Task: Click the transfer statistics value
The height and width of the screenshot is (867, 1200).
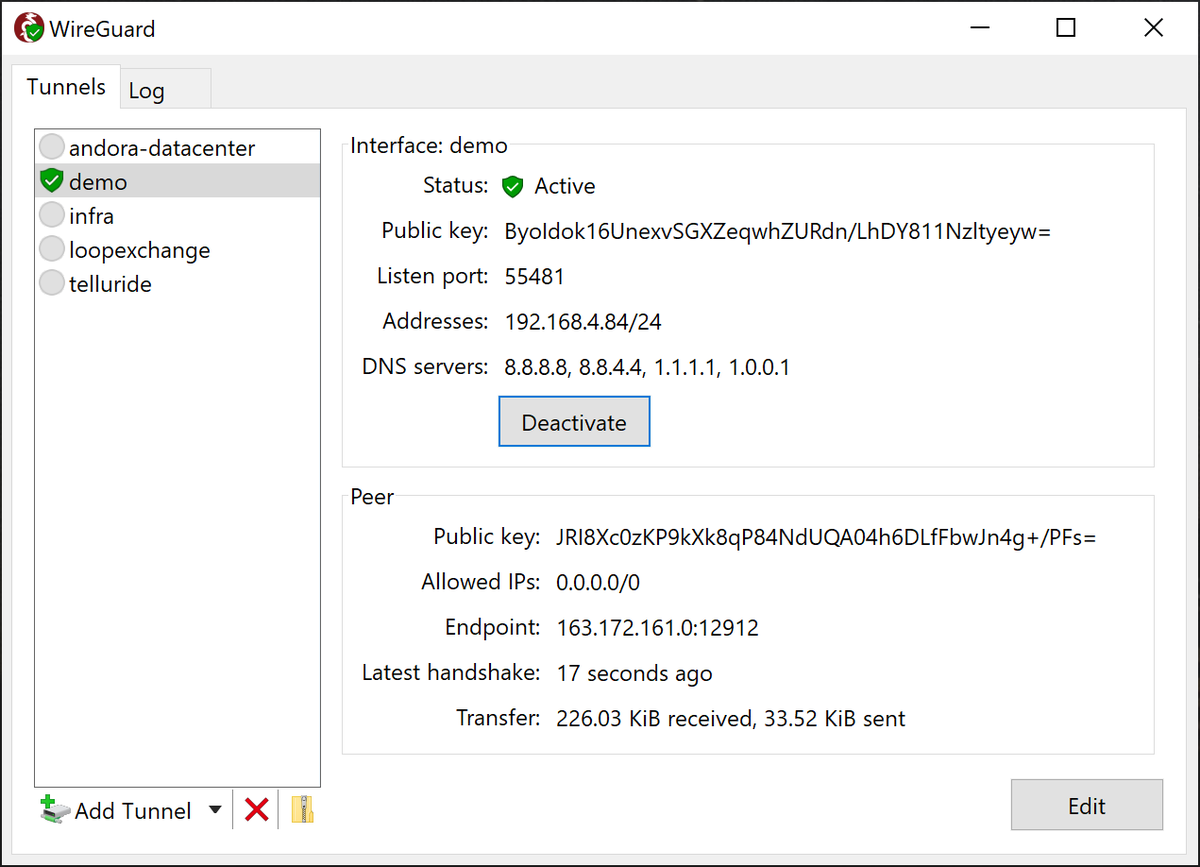Action: [x=731, y=718]
